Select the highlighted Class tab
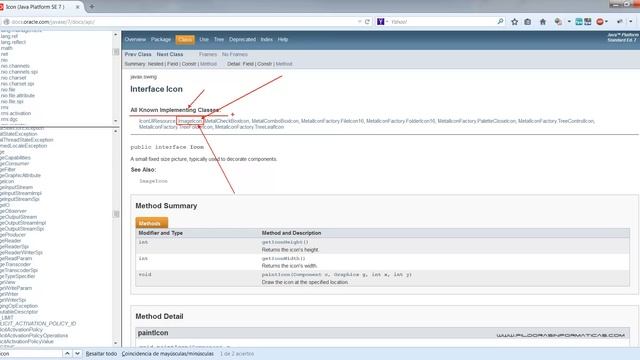 click(x=185, y=40)
